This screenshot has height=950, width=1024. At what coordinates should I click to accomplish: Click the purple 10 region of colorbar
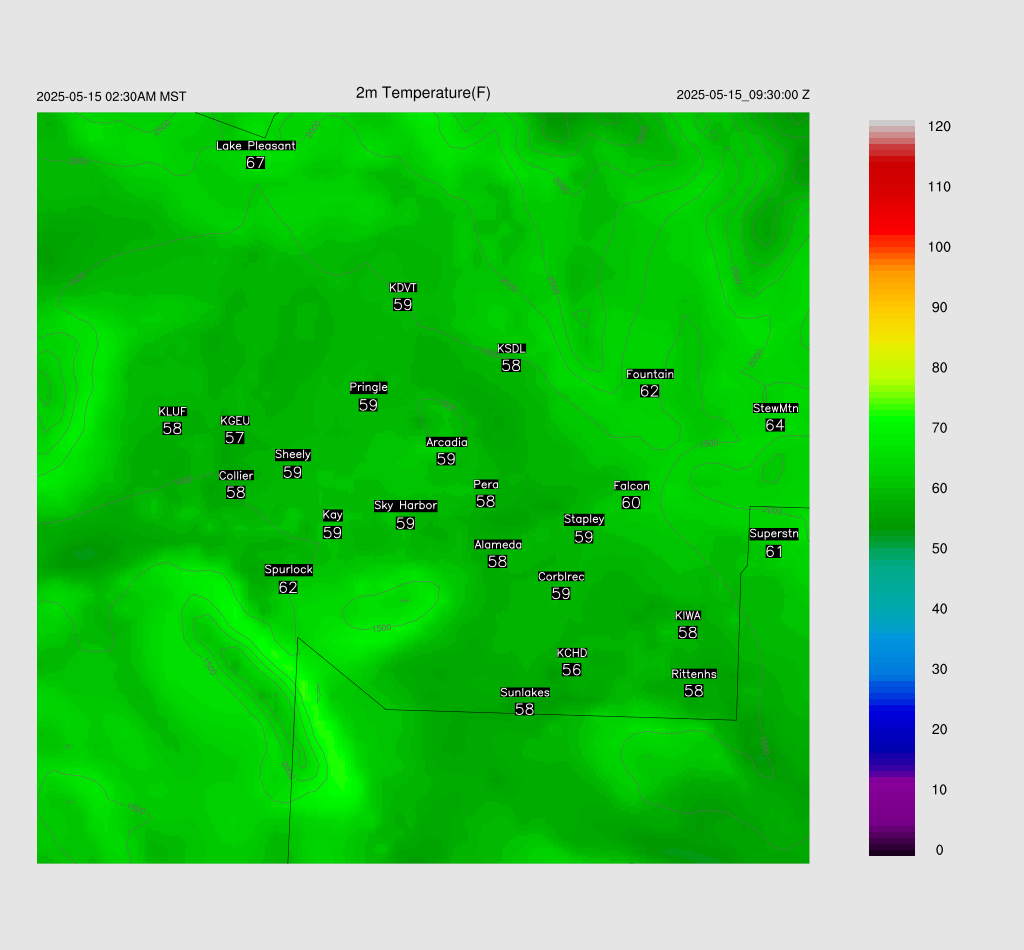(x=891, y=790)
